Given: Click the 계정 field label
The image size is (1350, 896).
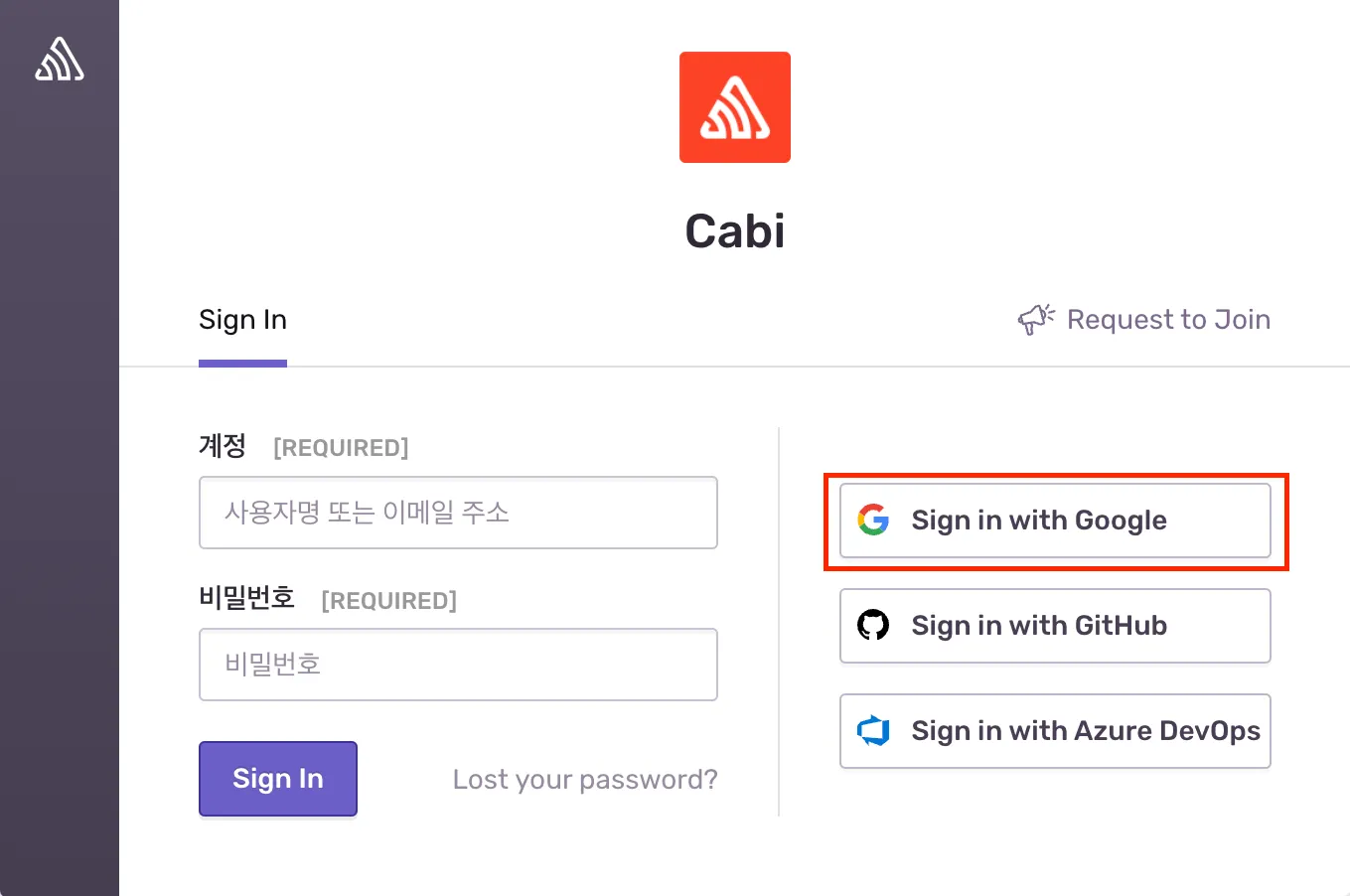Looking at the screenshot, I should [223, 445].
